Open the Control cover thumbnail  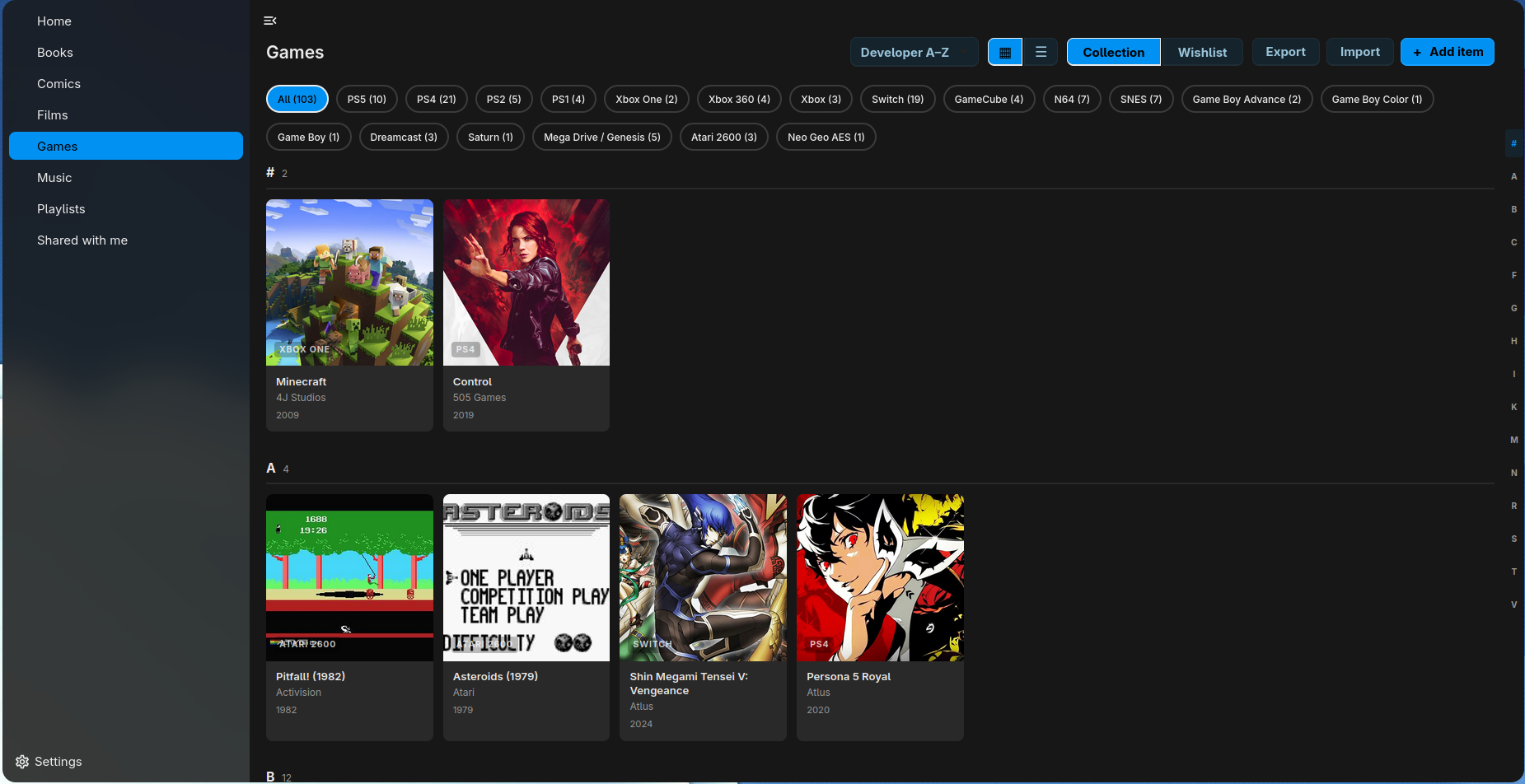(x=526, y=282)
